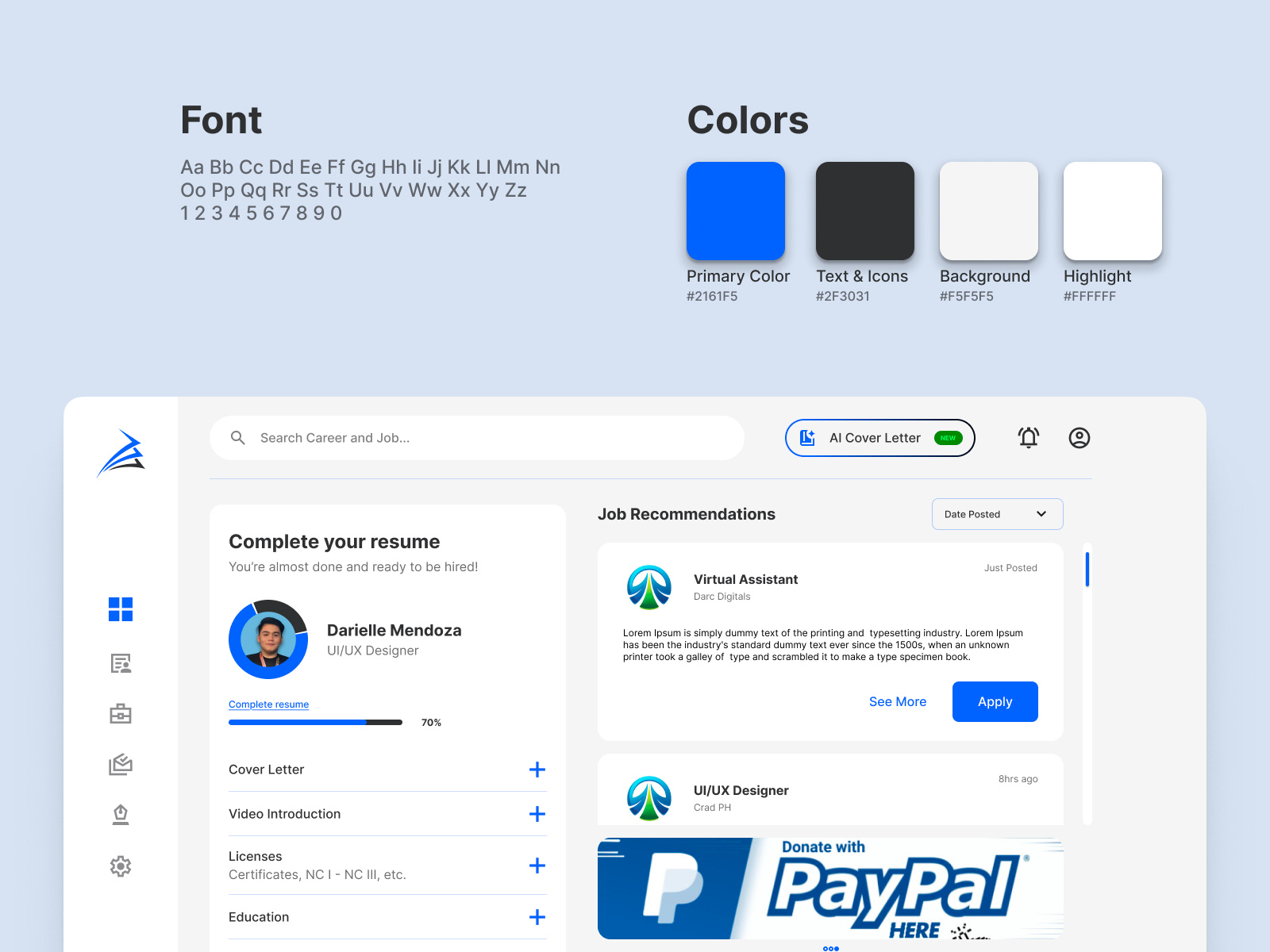
Task: Click See More on Virtual Assistant posting
Action: click(898, 701)
